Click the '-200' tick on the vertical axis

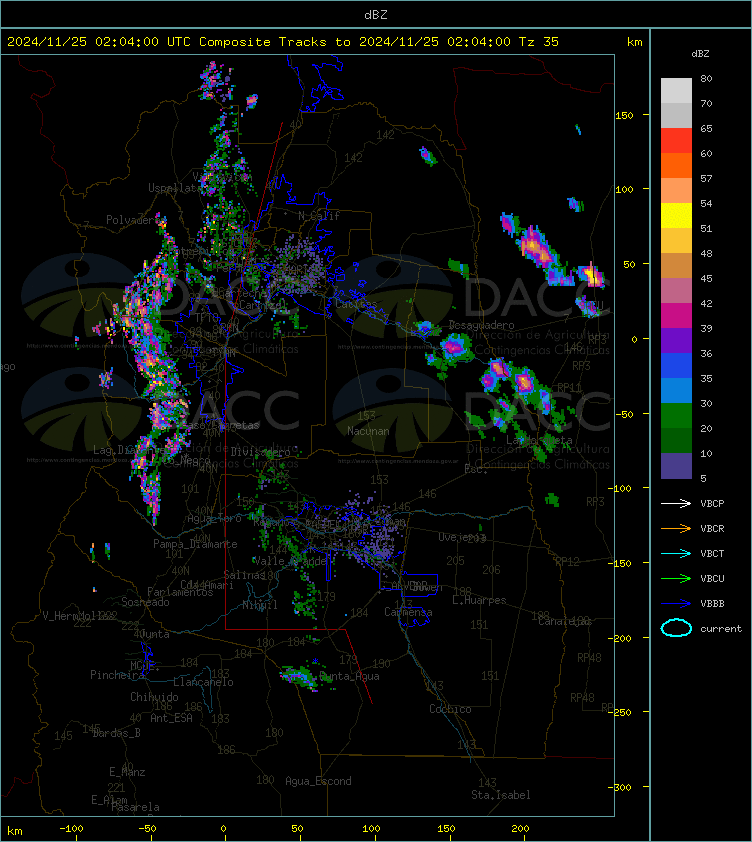621,638
